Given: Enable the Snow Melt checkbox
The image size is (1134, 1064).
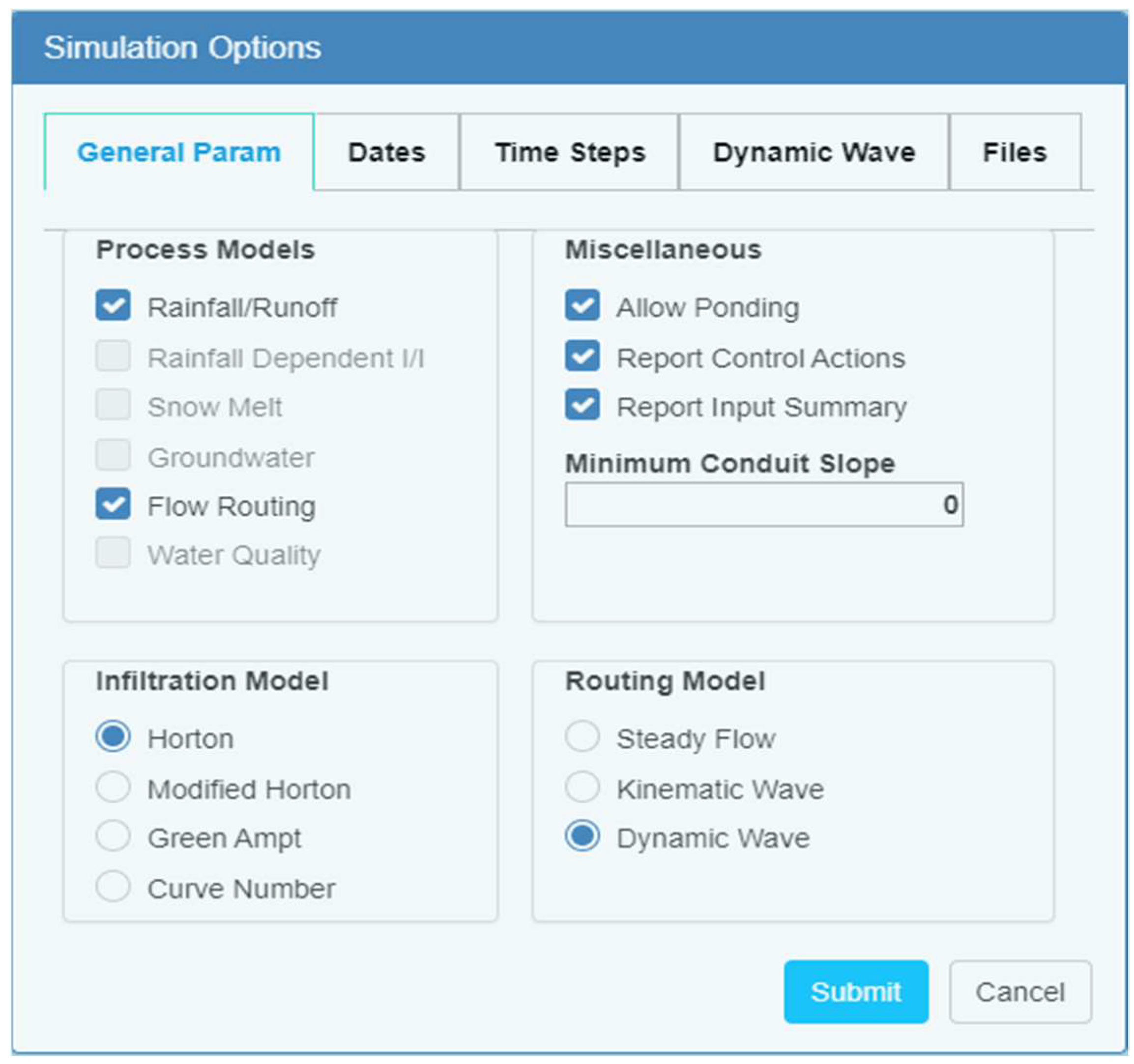Looking at the screenshot, I should click(113, 405).
